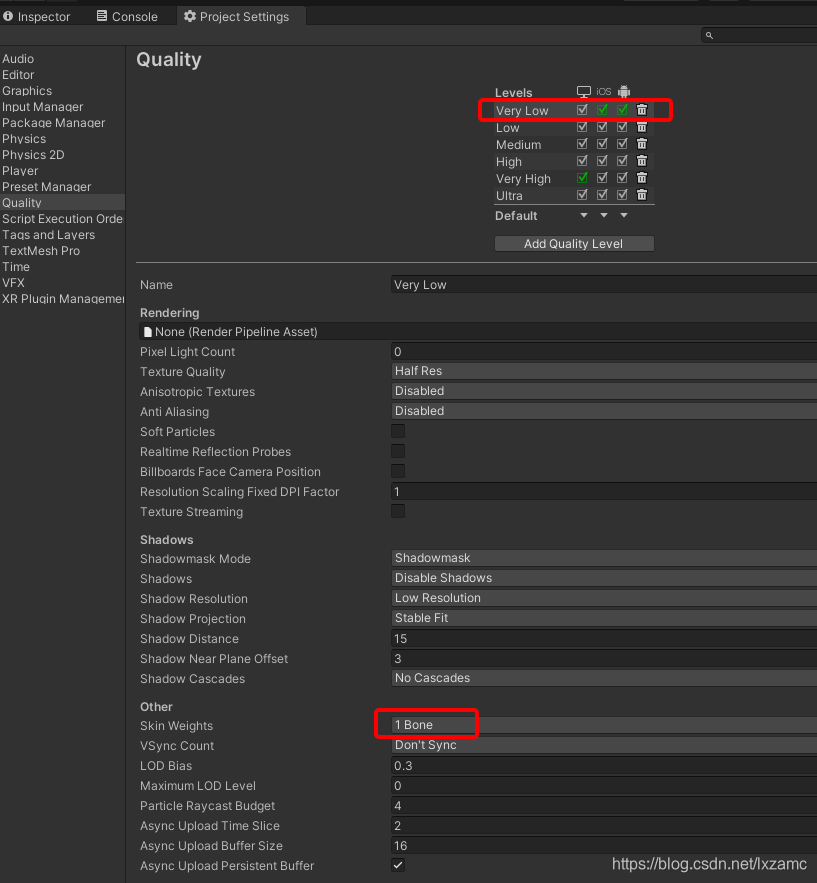
Task: Click the Console panel icon
Action: pos(101,15)
